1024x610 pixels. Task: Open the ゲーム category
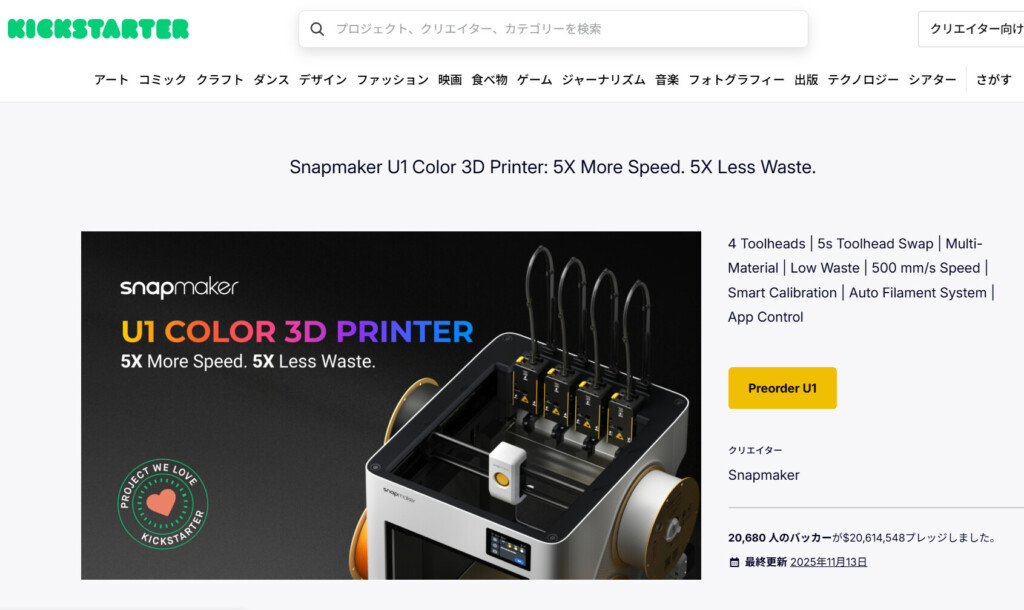tap(534, 80)
